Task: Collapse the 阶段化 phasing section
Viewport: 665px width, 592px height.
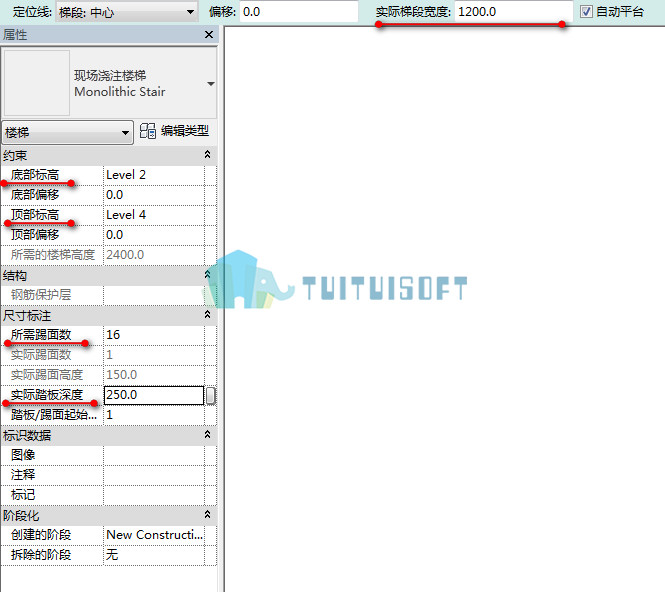Action: click(x=207, y=514)
